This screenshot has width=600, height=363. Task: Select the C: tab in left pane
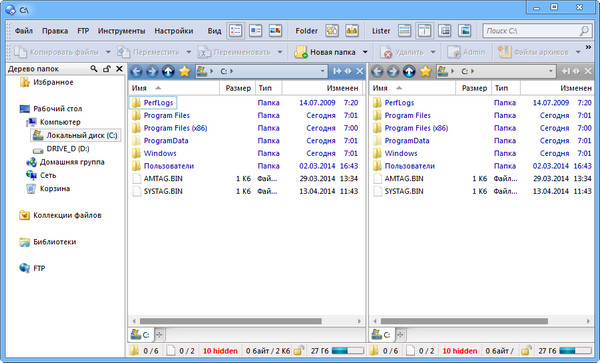(x=141, y=335)
